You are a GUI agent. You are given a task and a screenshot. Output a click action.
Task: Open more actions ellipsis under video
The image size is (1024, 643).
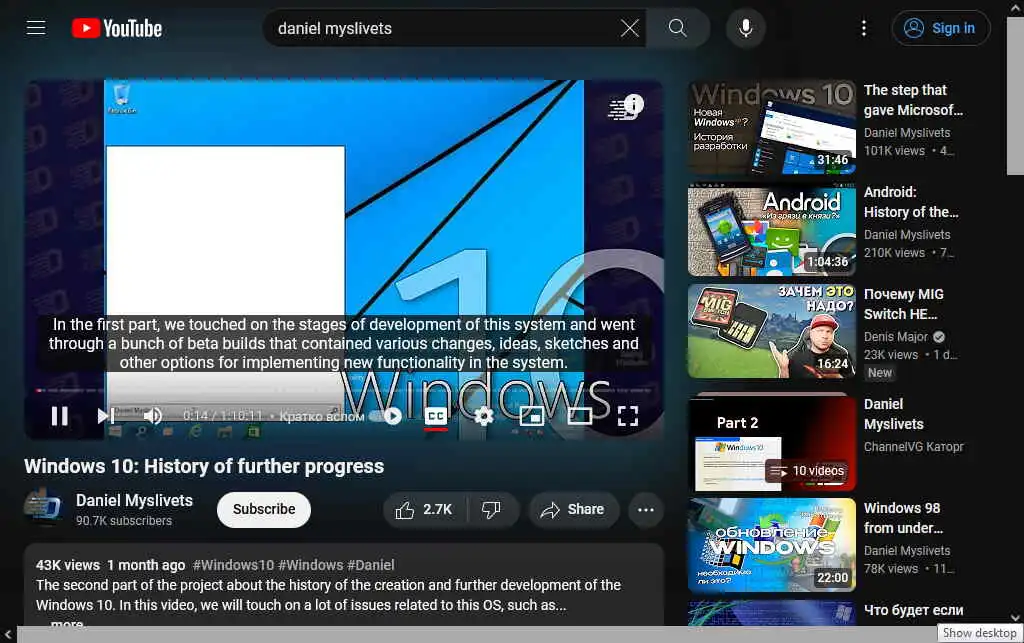click(645, 509)
